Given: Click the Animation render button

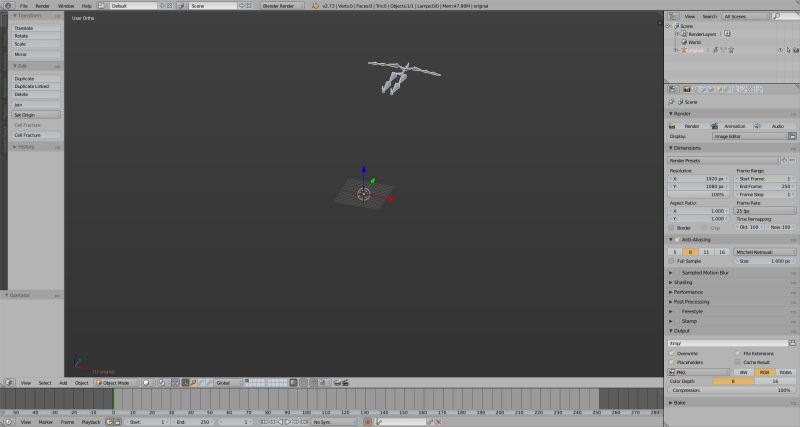Looking at the screenshot, I should (x=730, y=126).
